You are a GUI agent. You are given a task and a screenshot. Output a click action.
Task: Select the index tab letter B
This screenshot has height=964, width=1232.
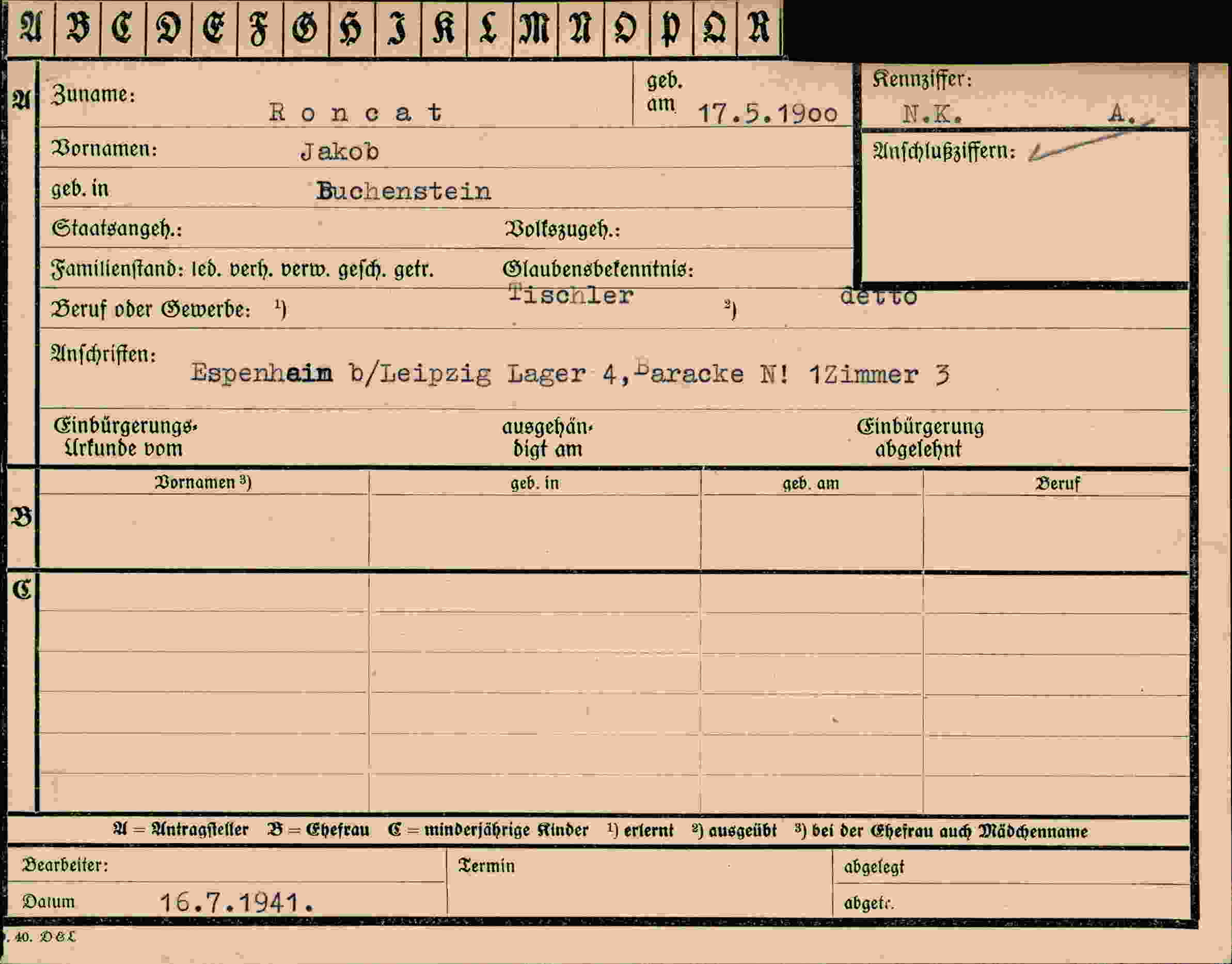[x=78, y=28]
